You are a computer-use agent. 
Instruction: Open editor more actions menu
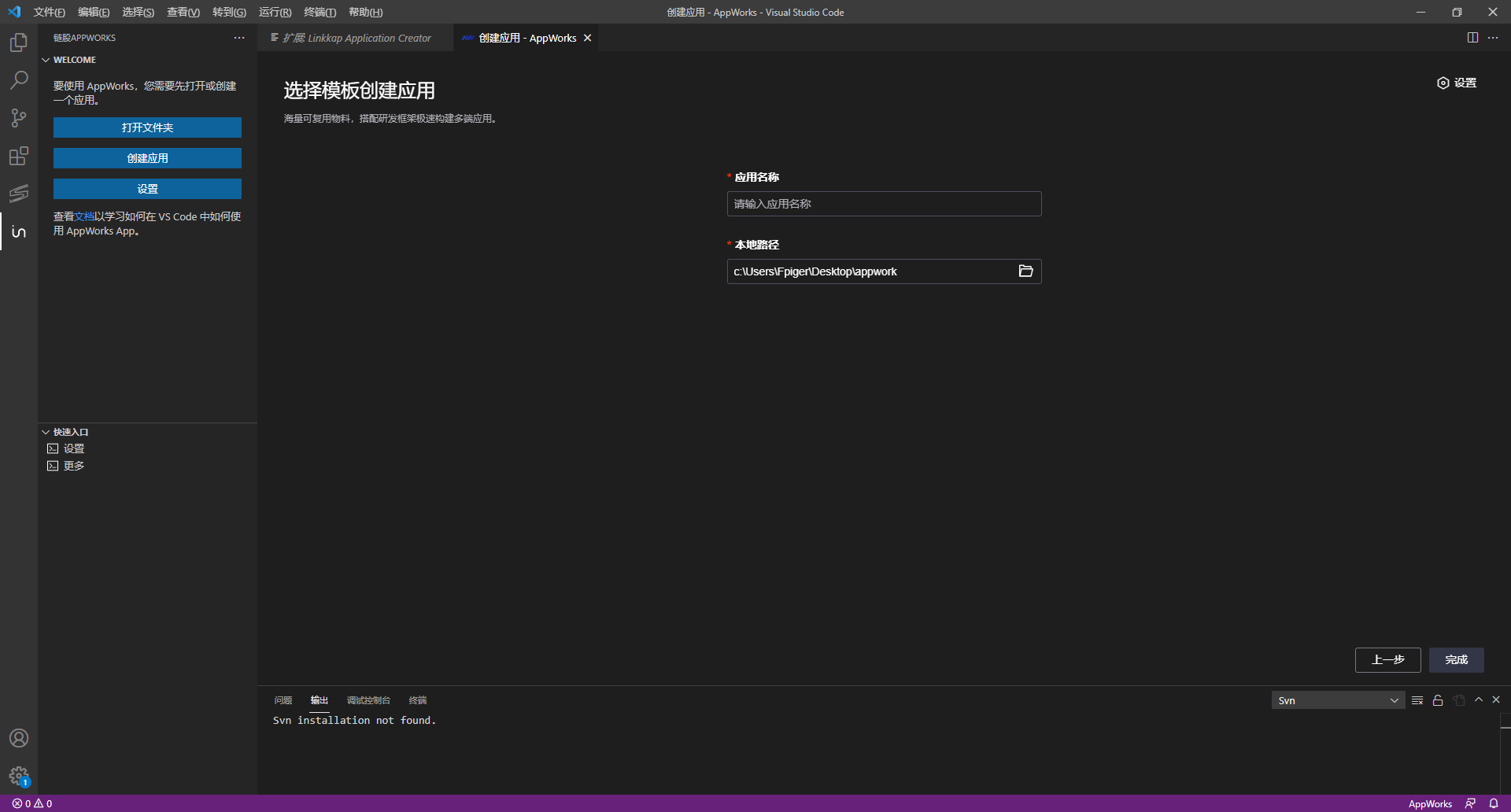[1493, 38]
